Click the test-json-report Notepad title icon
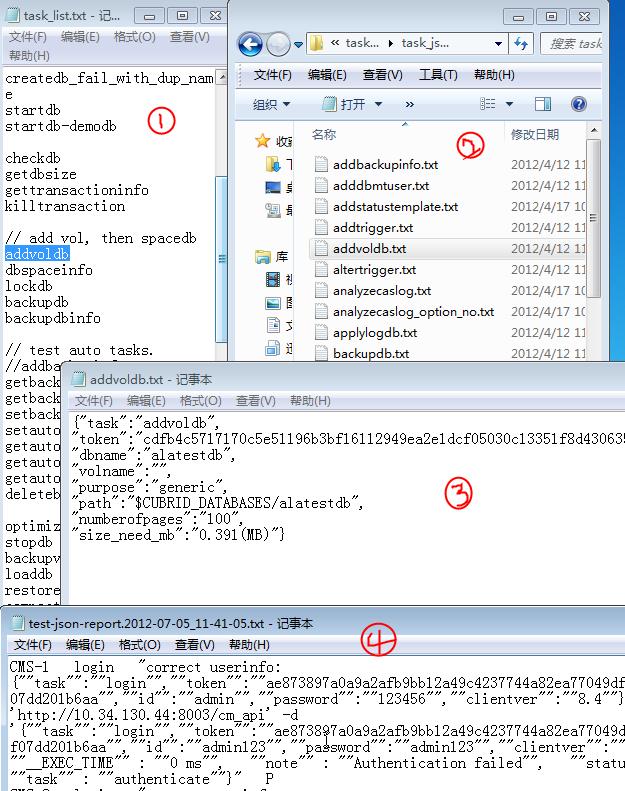This screenshot has width=625, height=791. point(18,623)
